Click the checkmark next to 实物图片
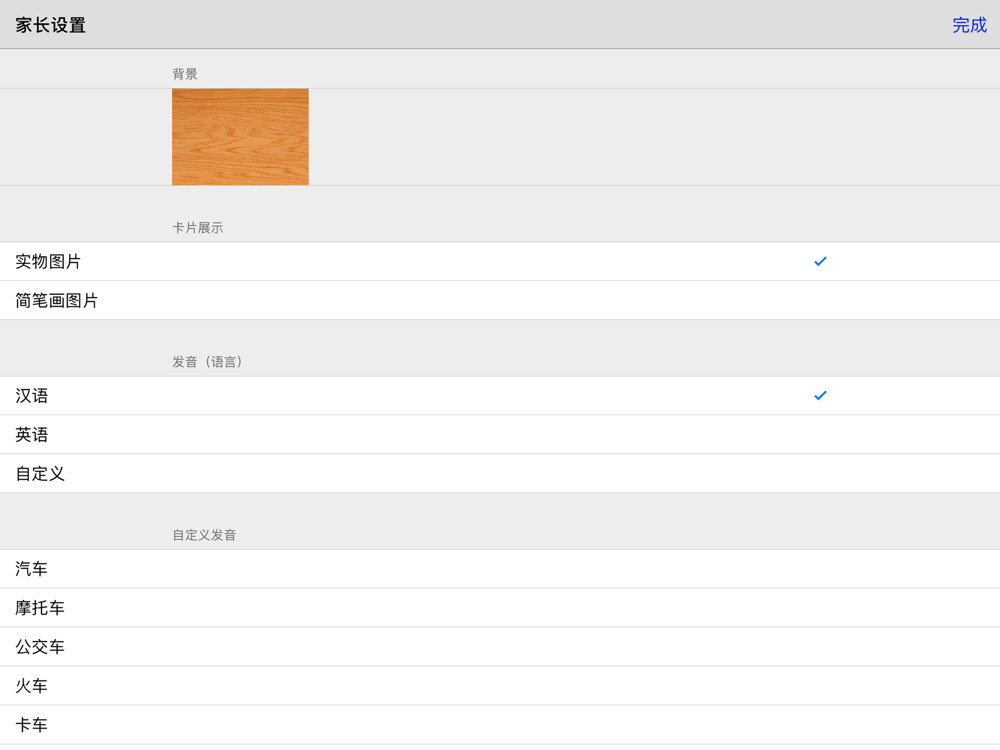The image size is (1000, 750). (820, 261)
